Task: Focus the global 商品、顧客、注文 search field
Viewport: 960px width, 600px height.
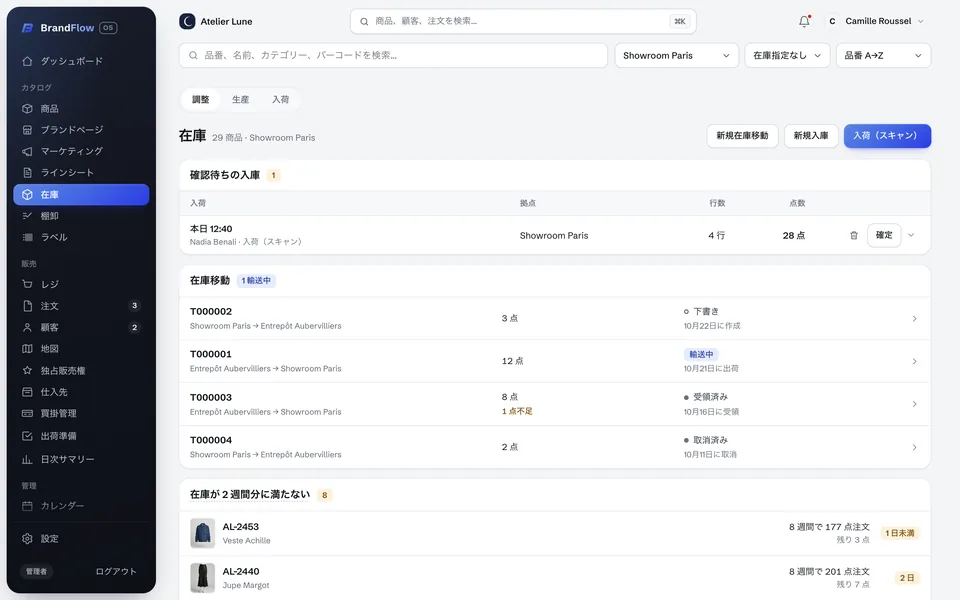Action: pos(523,21)
